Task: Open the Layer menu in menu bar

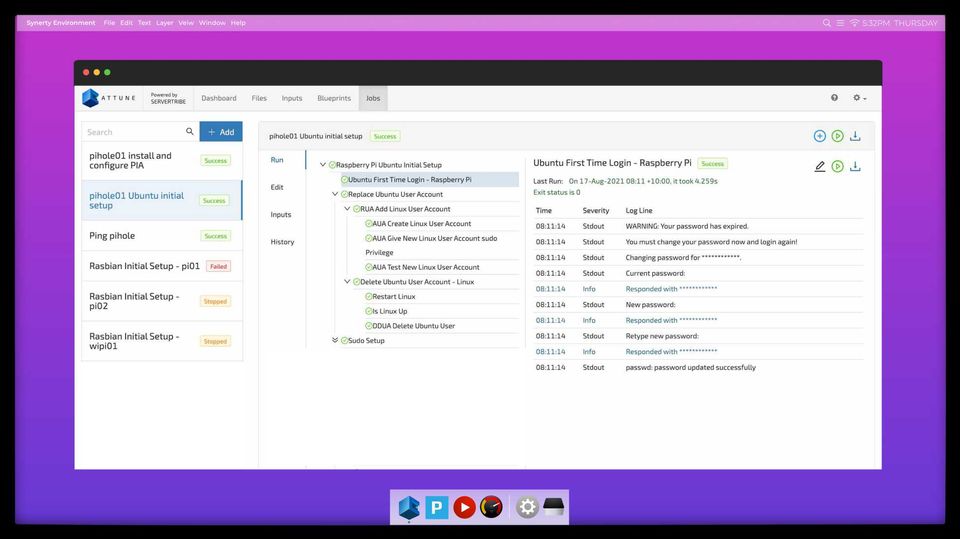Action: 164,23
